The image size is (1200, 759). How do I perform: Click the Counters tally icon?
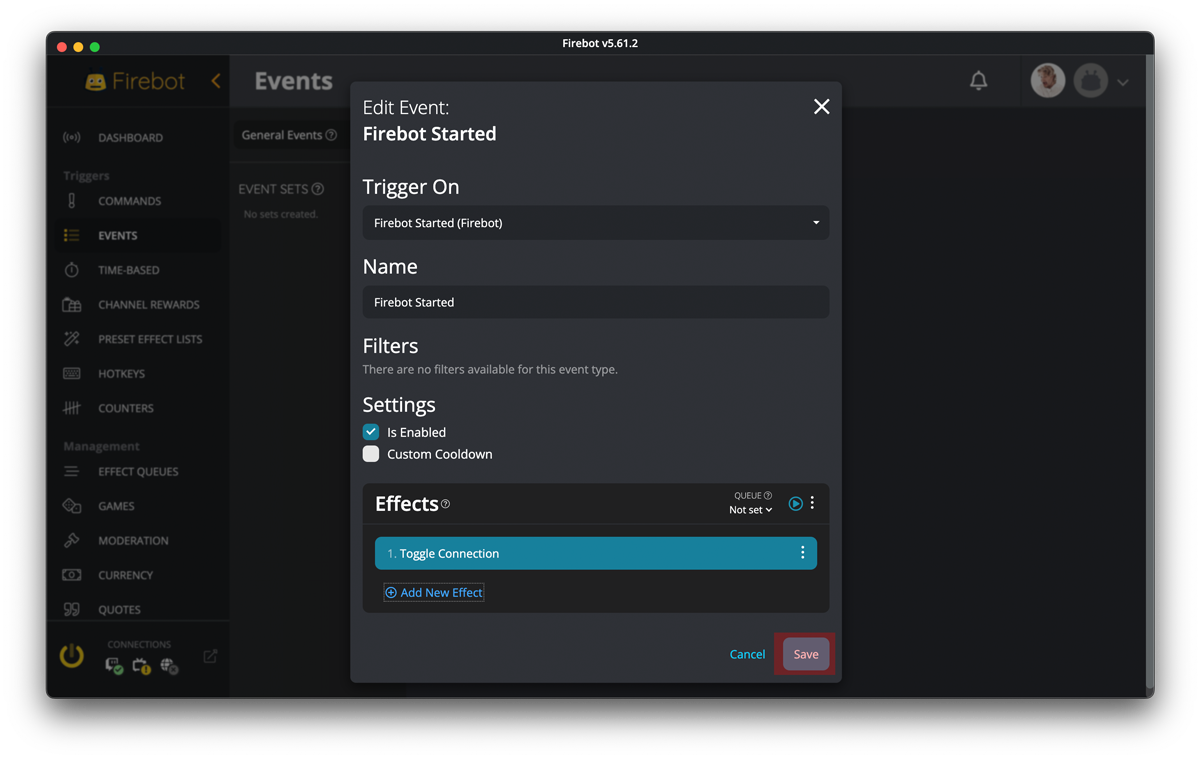[71, 408]
